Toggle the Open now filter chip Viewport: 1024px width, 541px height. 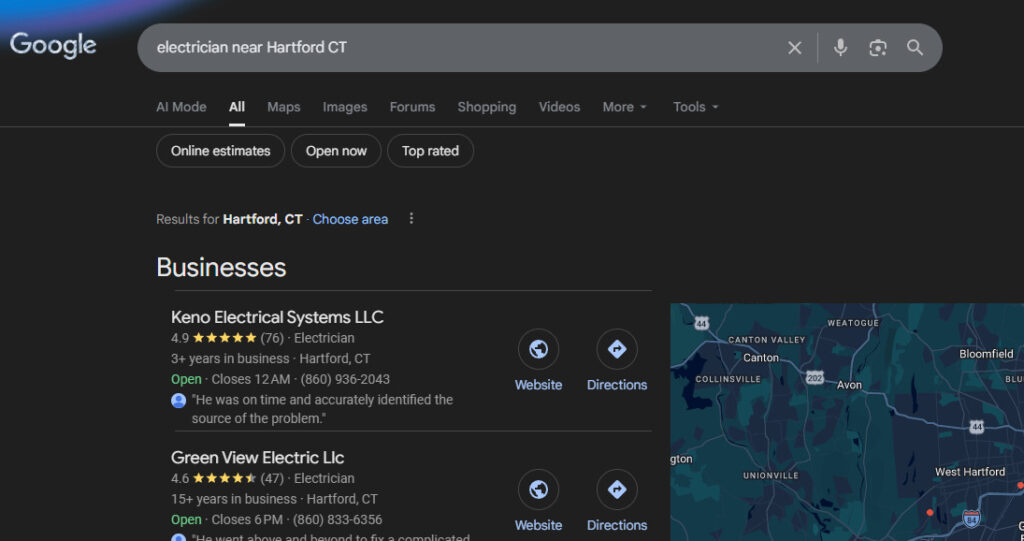click(336, 151)
